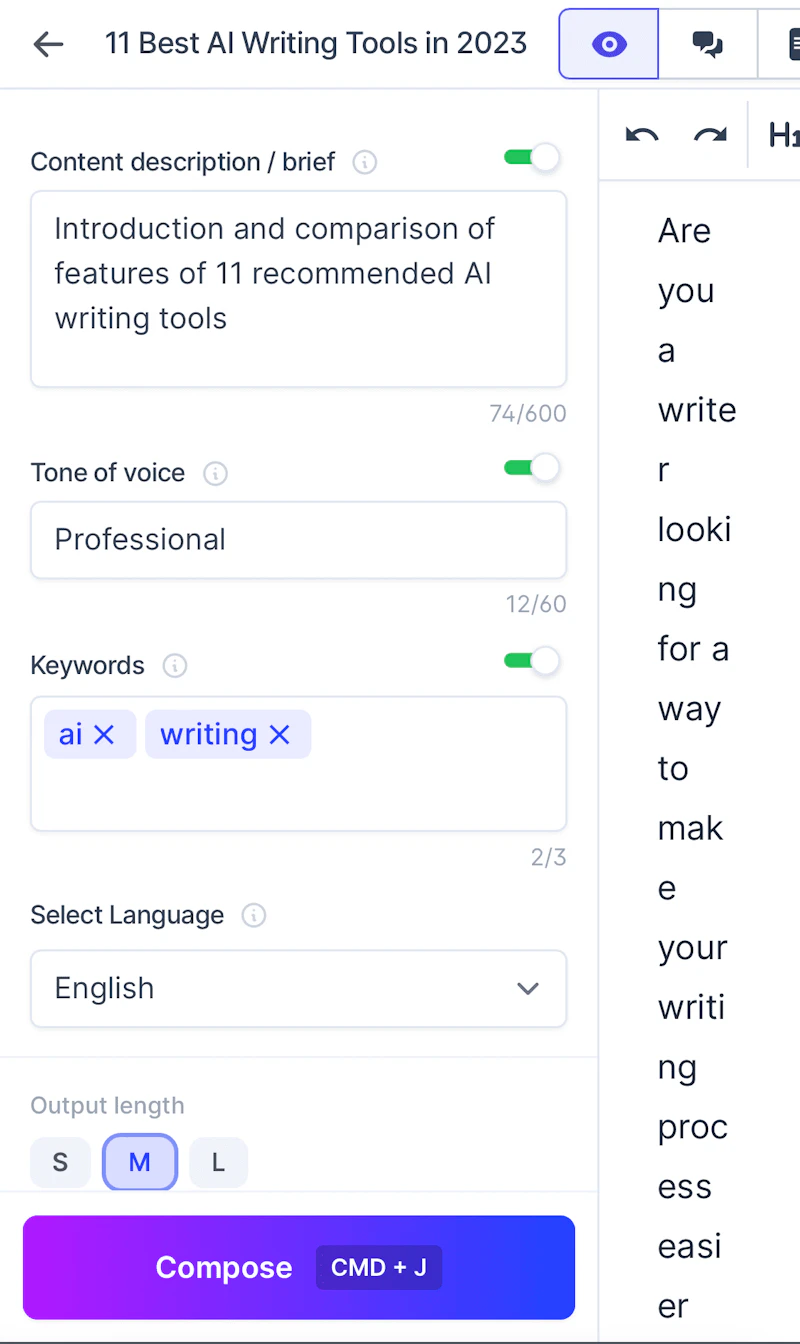Remove the "ai" keyword tag
This screenshot has width=800, height=1344.
pyautogui.click(x=104, y=735)
